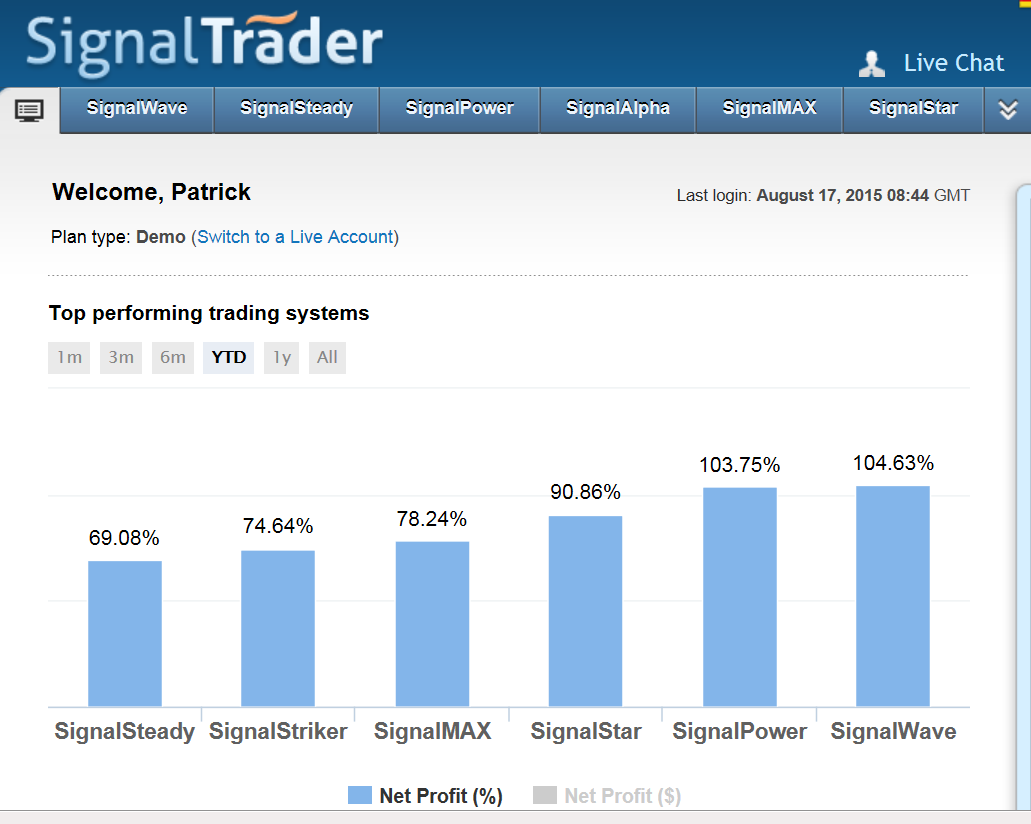Screen dimensions: 1031x824
Task: Click the 103.75% value label
Action: point(740,465)
